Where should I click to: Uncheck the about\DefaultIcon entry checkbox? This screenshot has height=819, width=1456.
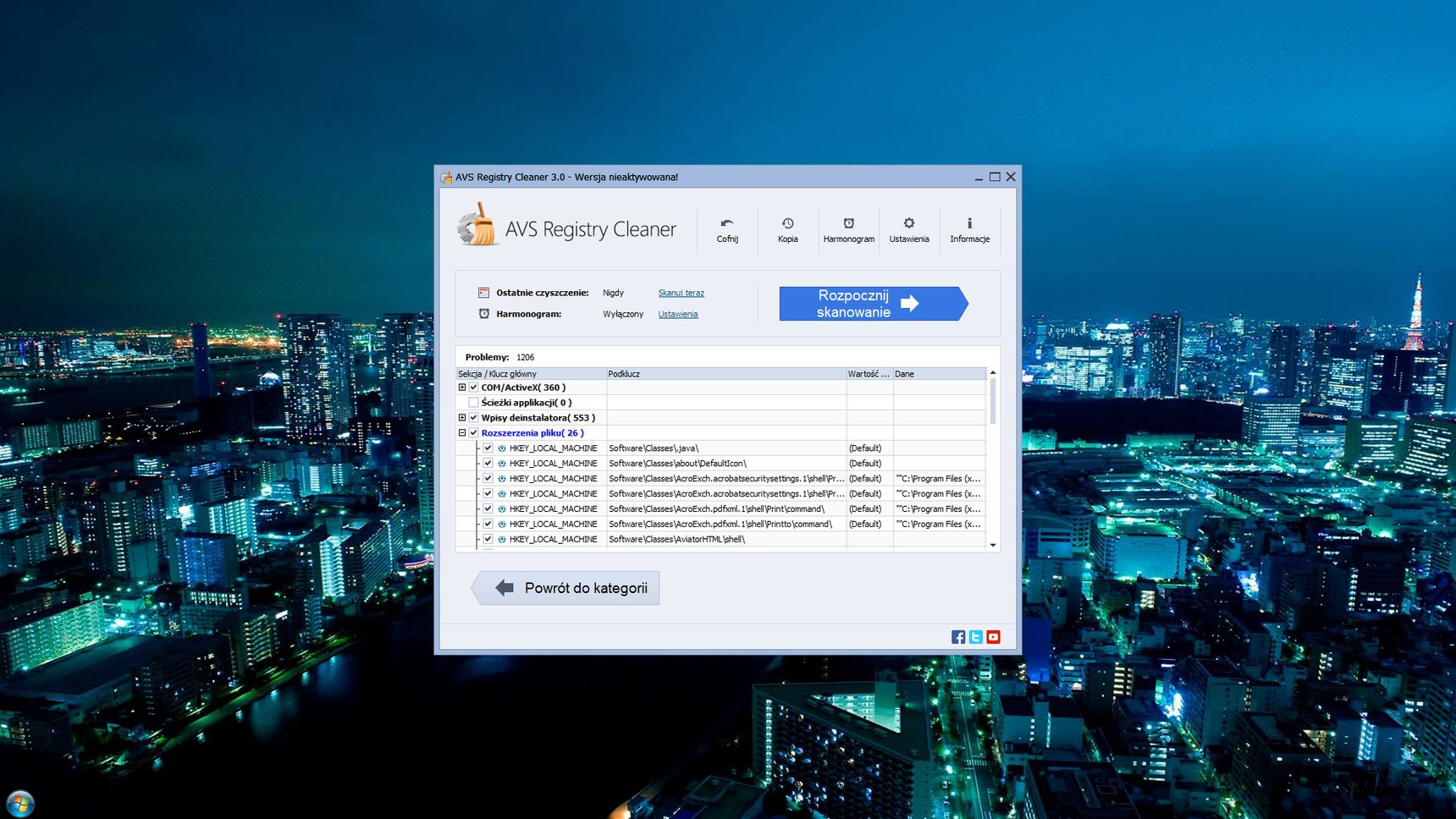pos(488,464)
